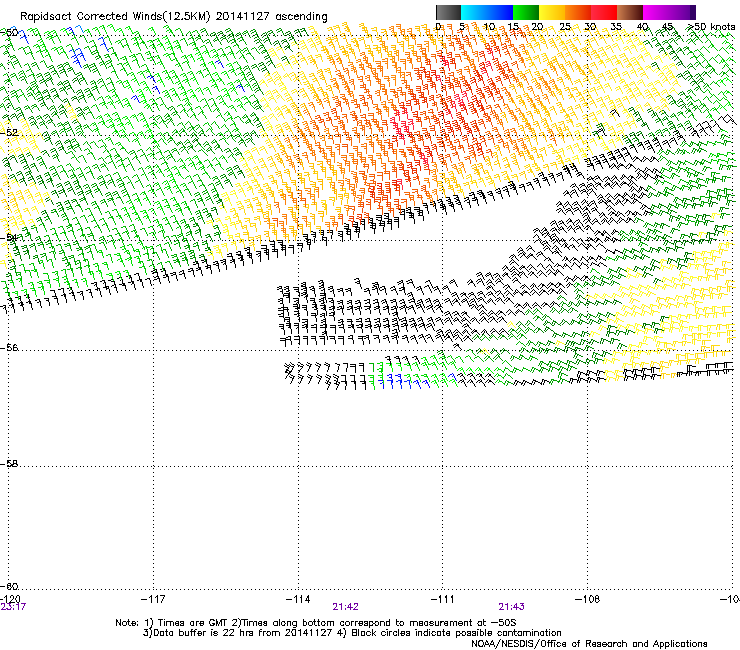Click the word 'ascending' in the title

click(301, 17)
